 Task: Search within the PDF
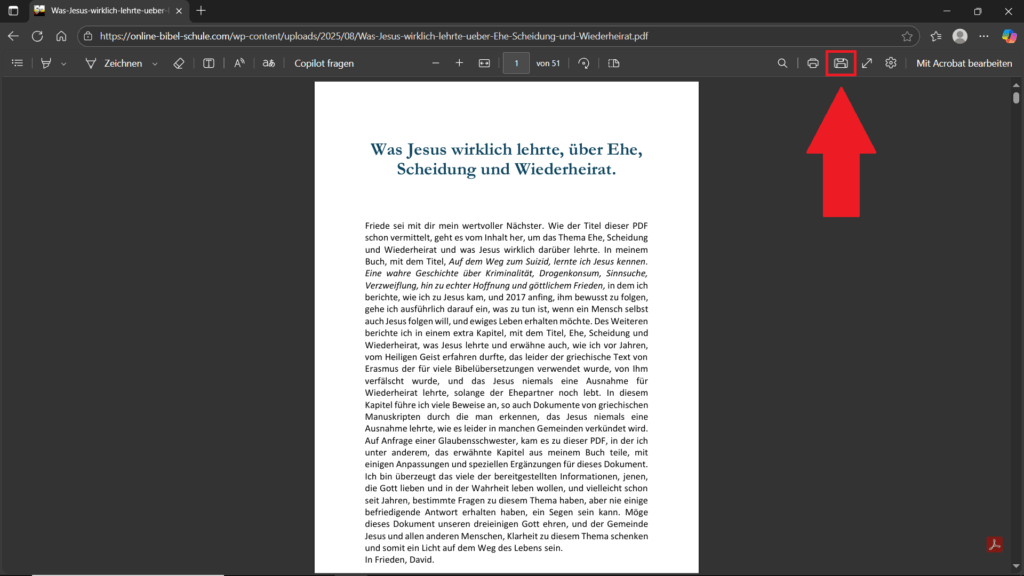782,63
